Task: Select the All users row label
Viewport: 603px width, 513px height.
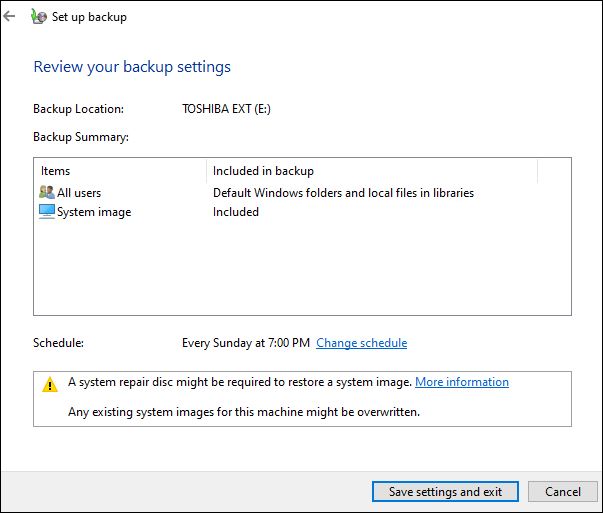Action: coord(79,192)
